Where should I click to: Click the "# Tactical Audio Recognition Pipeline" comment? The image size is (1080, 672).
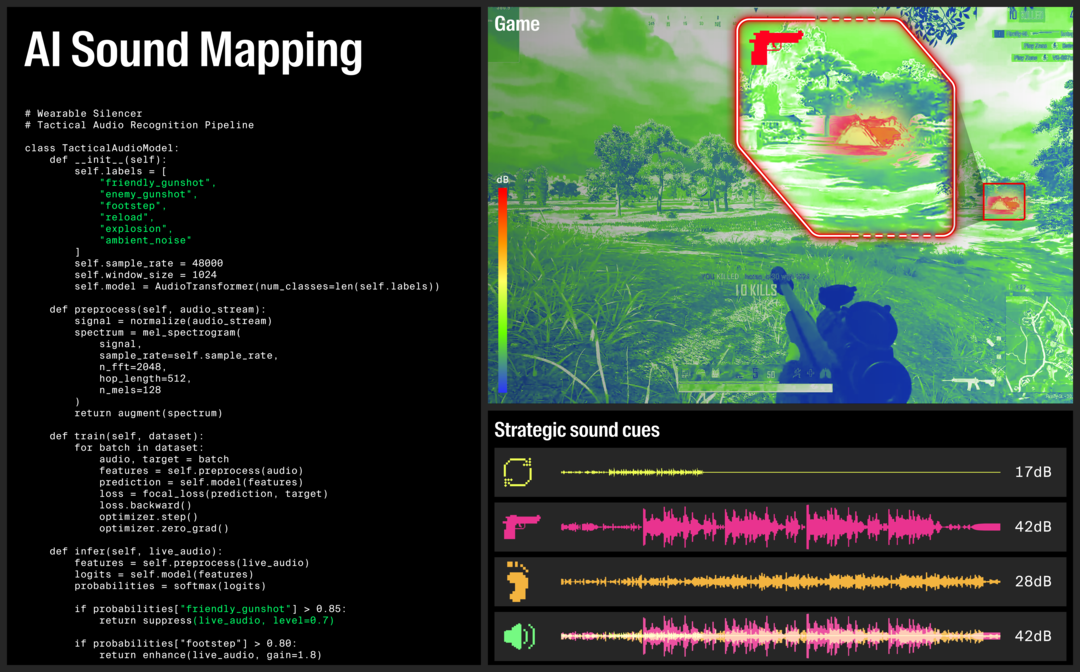[139, 125]
